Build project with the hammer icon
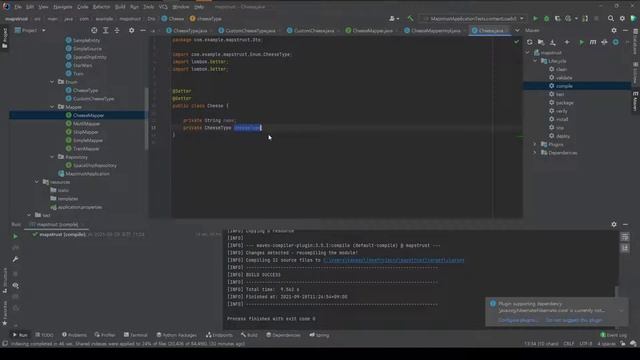The width and height of the screenshot is (640, 360). (x=410, y=18)
